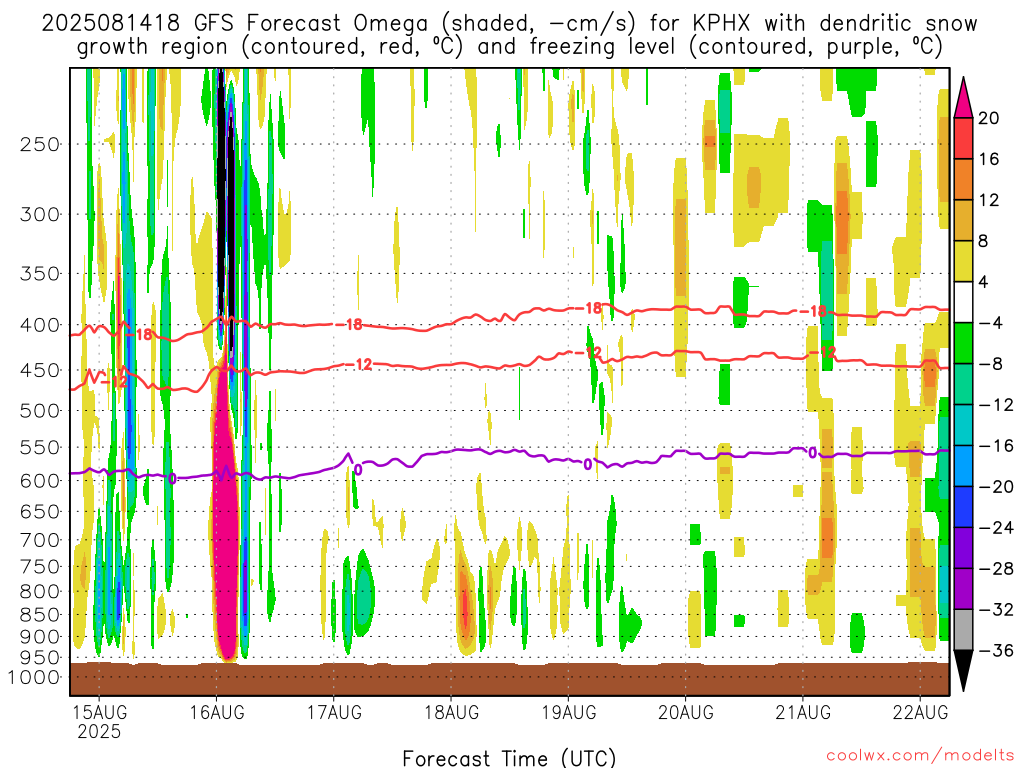1024x768 pixels.
Task: Click the brown surface band in the chart
Action: click(509, 679)
